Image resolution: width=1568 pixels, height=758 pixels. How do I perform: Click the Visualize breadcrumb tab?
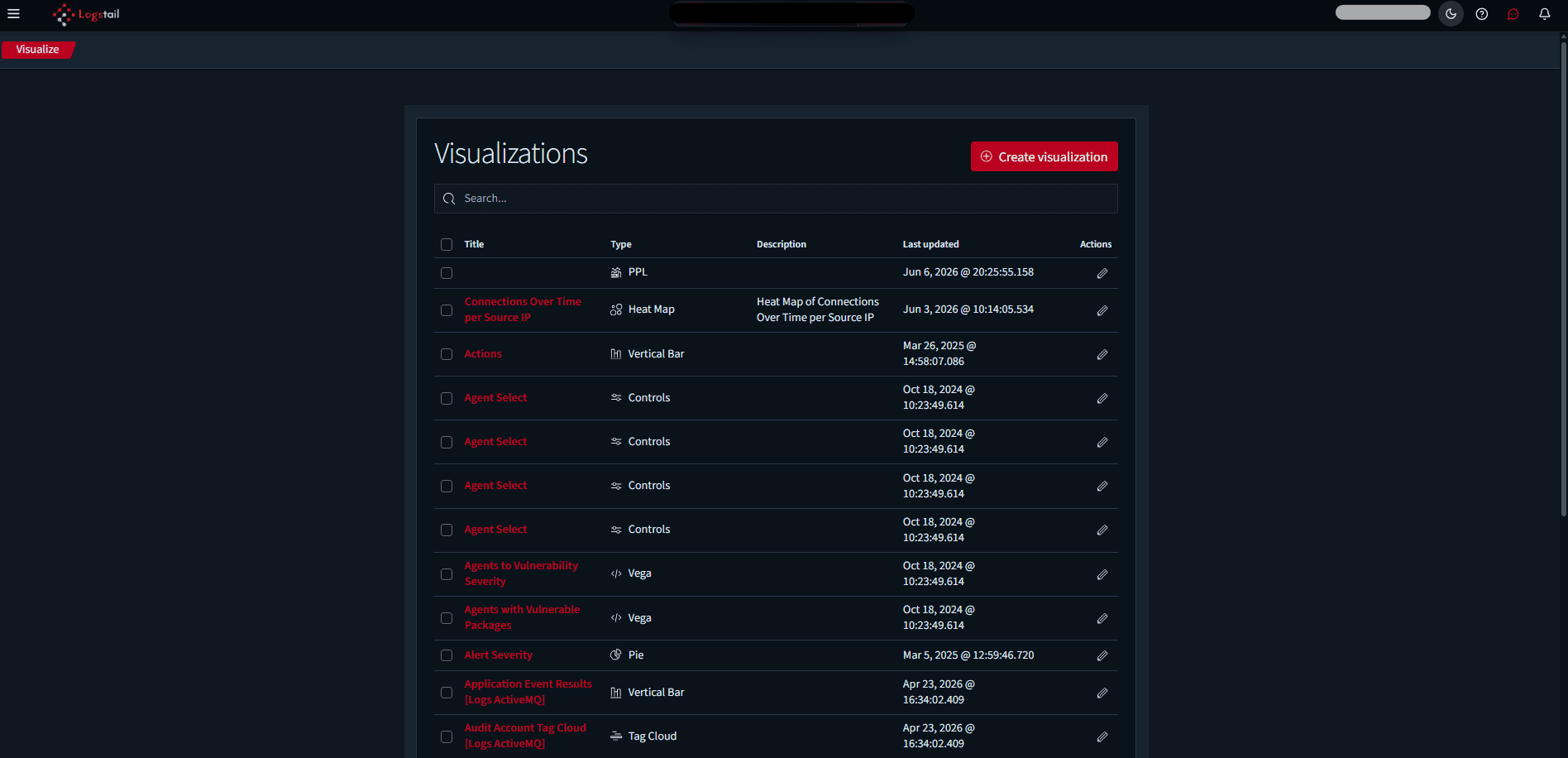[38, 50]
